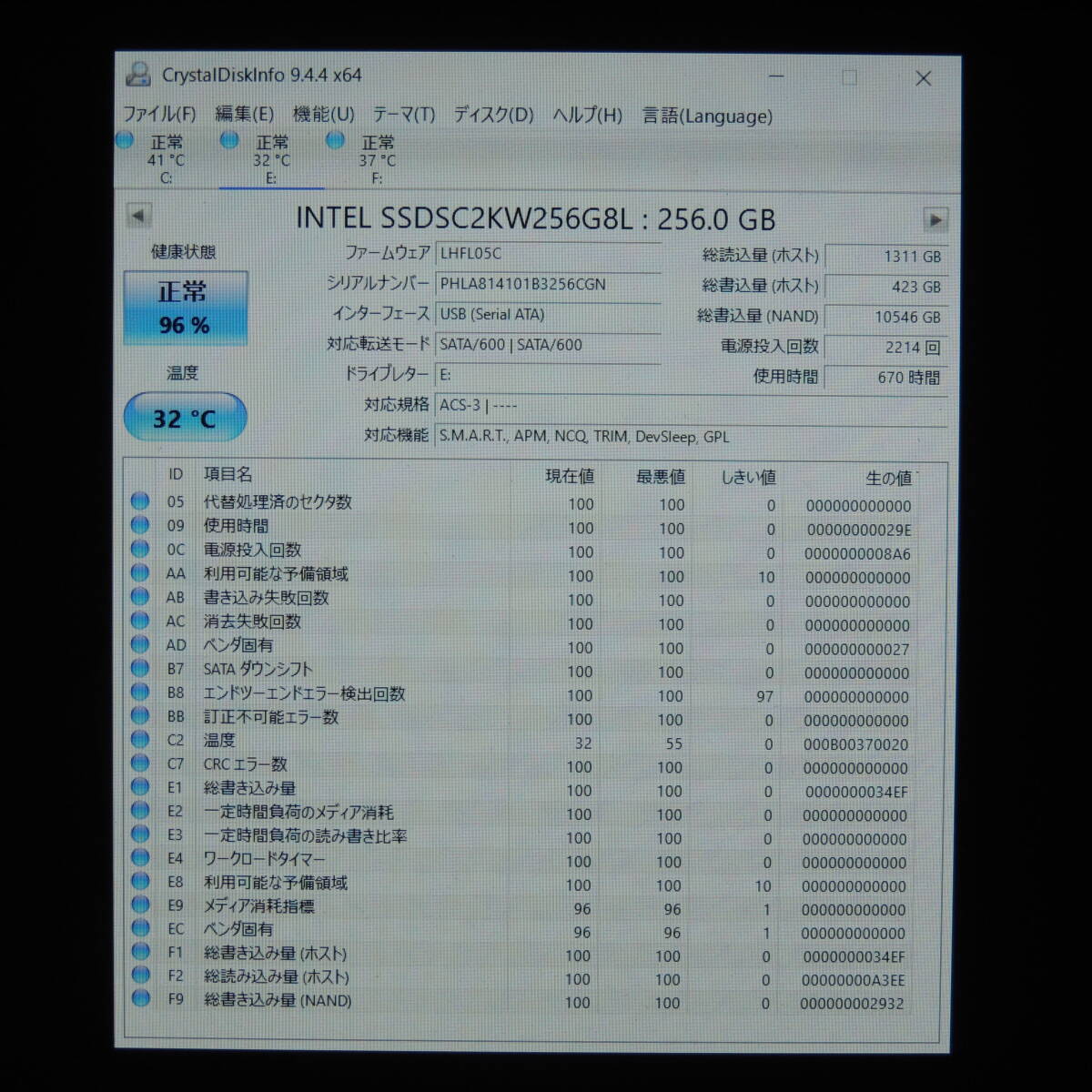
Task: Click status icon for 電源投入回数 attribute row
Action: [139, 549]
